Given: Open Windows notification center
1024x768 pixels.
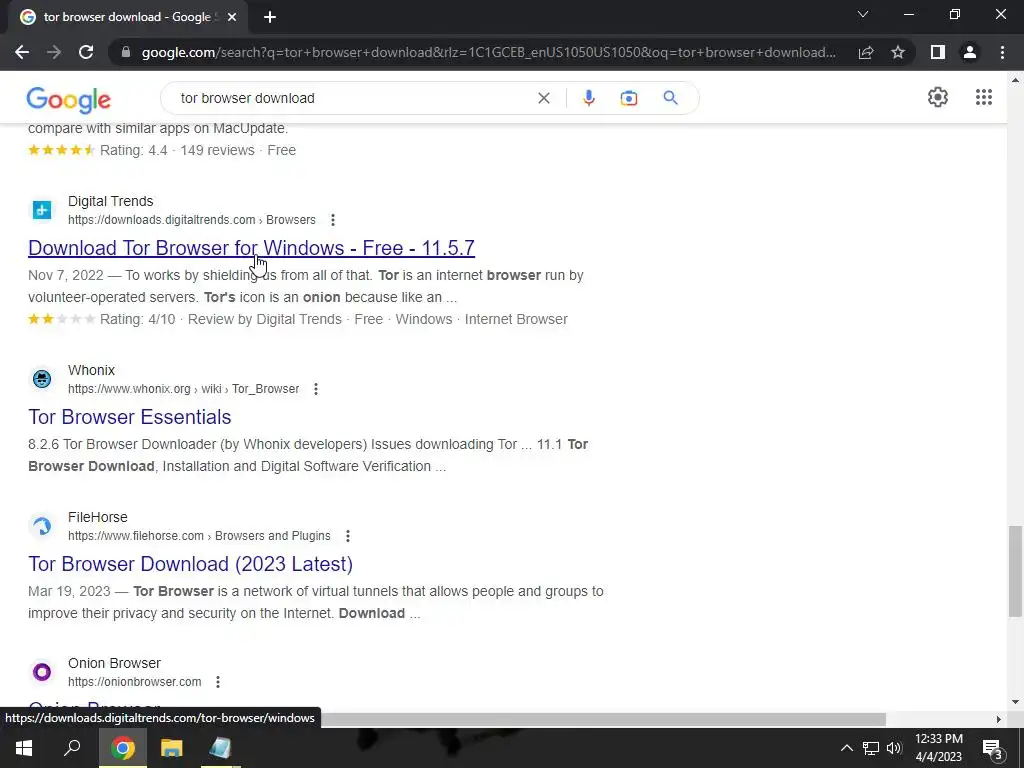Looking at the screenshot, I should tap(992, 748).
